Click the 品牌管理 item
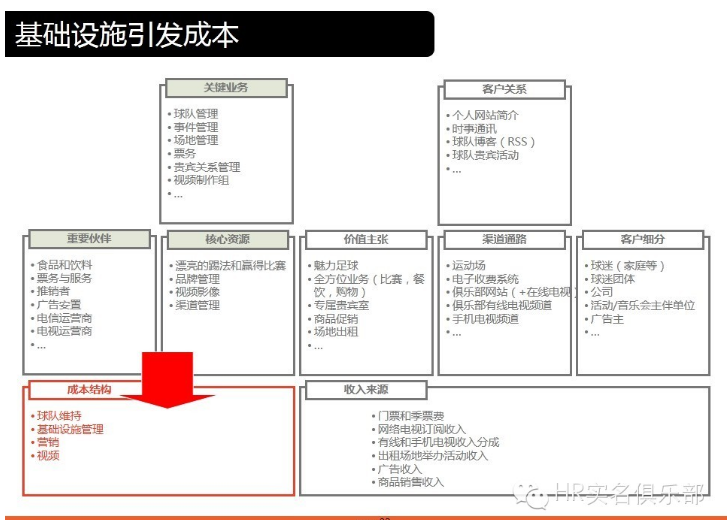Image resolution: width=727 pixels, height=520 pixels. coord(197,279)
